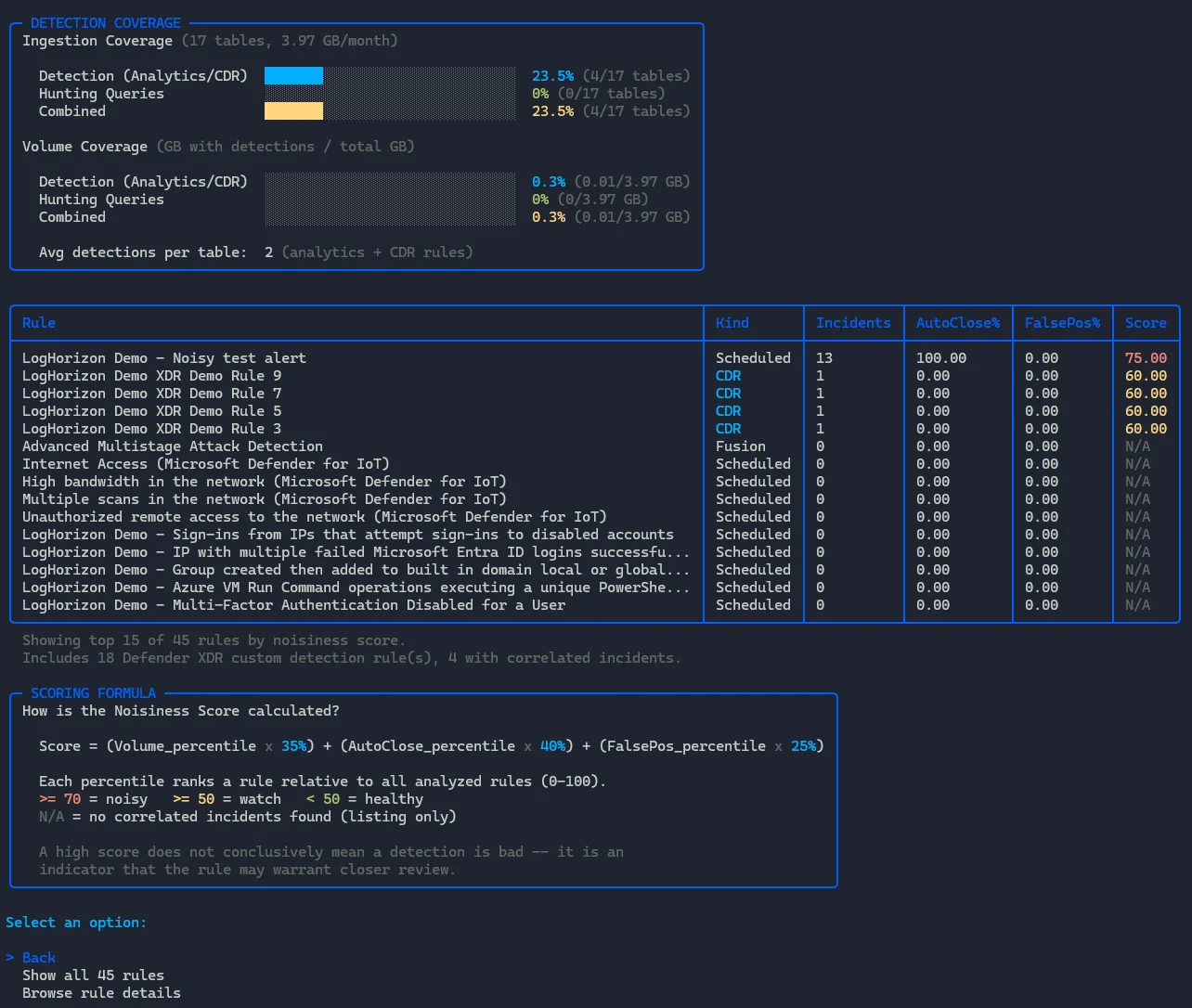Click the Fusion kind label

point(741,446)
